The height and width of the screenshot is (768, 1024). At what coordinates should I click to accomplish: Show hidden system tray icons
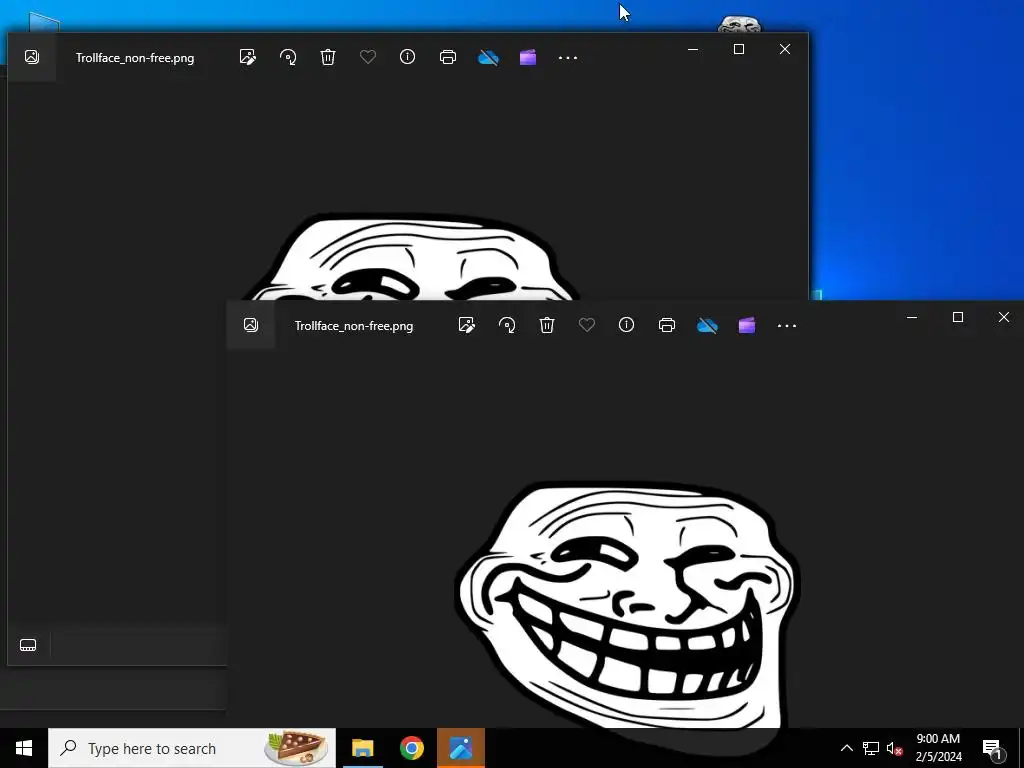click(846, 748)
